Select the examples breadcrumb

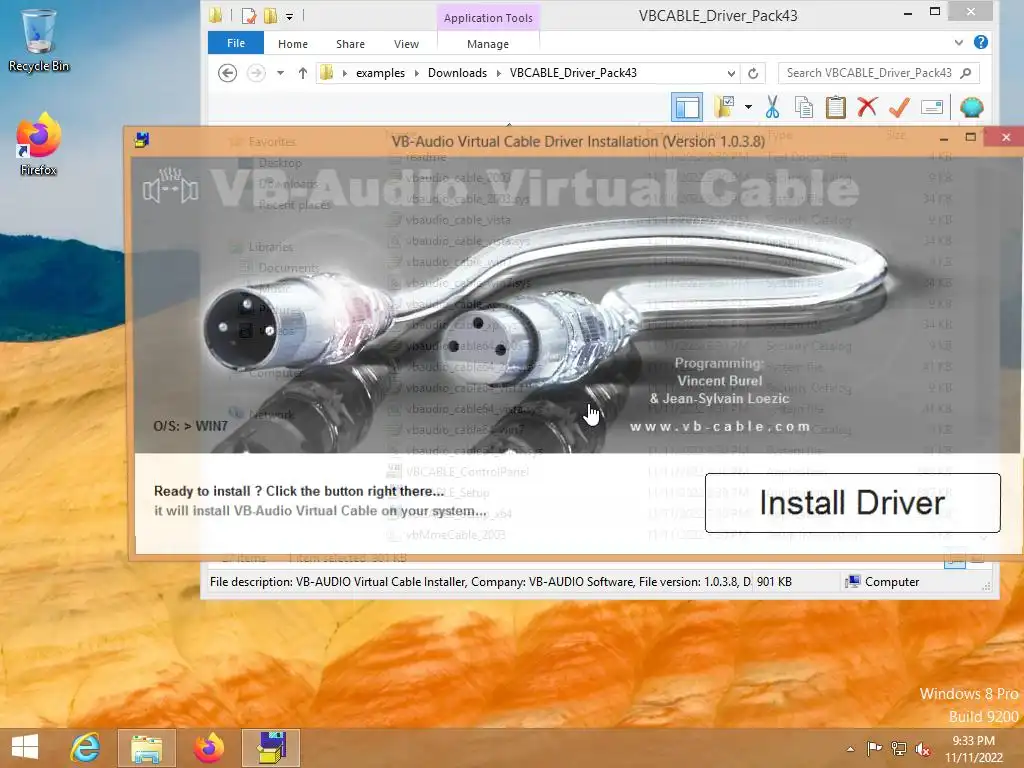pyautogui.click(x=380, y=72)
